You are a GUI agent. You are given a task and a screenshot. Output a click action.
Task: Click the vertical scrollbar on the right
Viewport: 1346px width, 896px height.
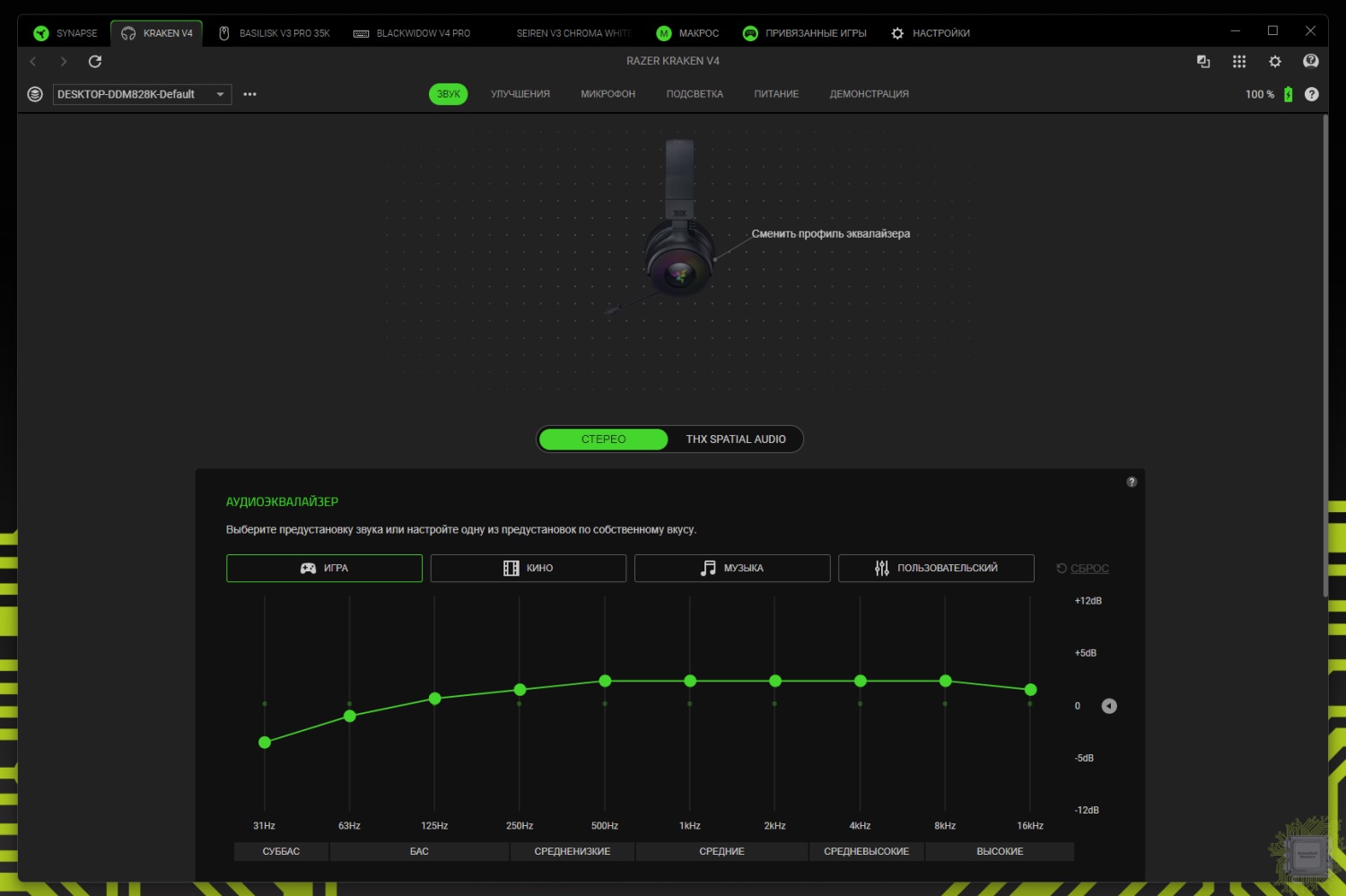[x=1324, y=359]
